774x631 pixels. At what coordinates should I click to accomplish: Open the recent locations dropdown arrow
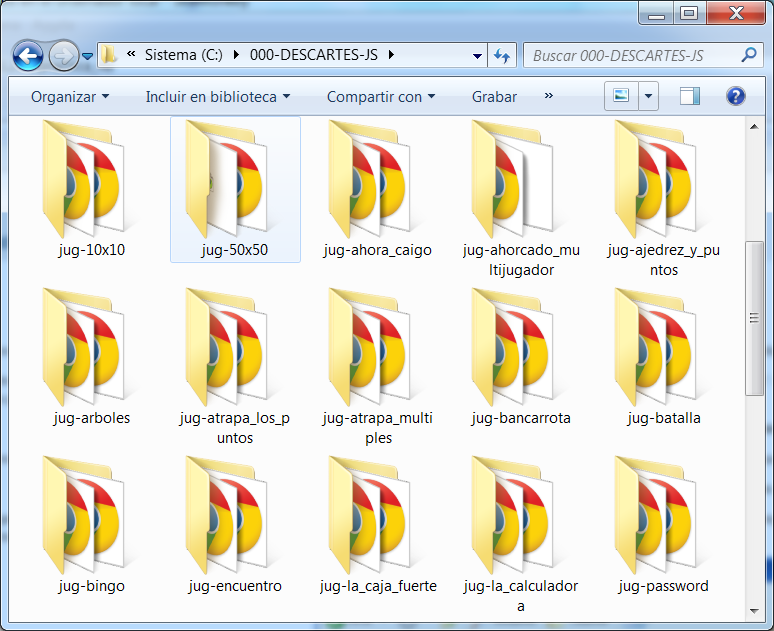pos(88,56)
